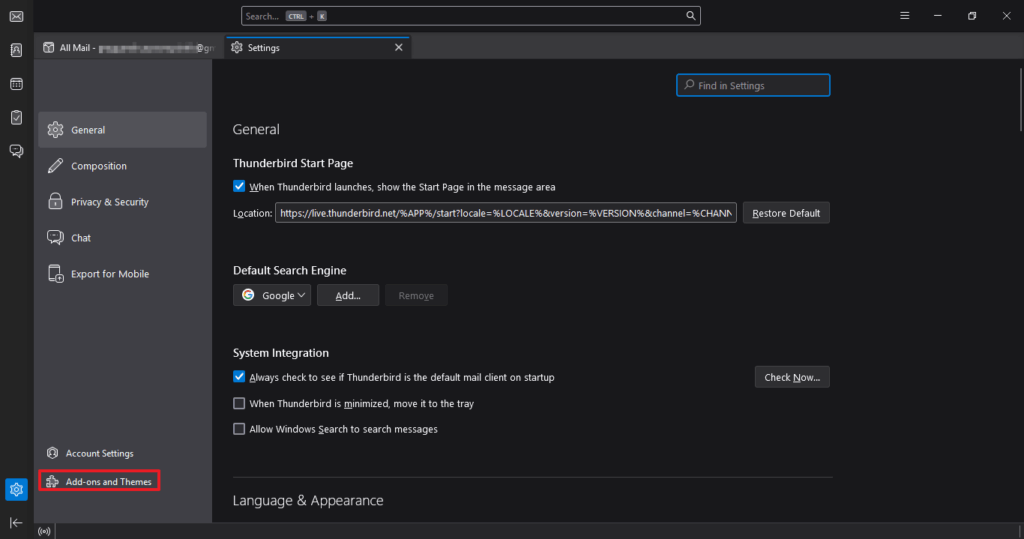Click the Add... search engine button
This screenshot has width=1024, height=539.
pyautogui.click(x=348, y=295)
